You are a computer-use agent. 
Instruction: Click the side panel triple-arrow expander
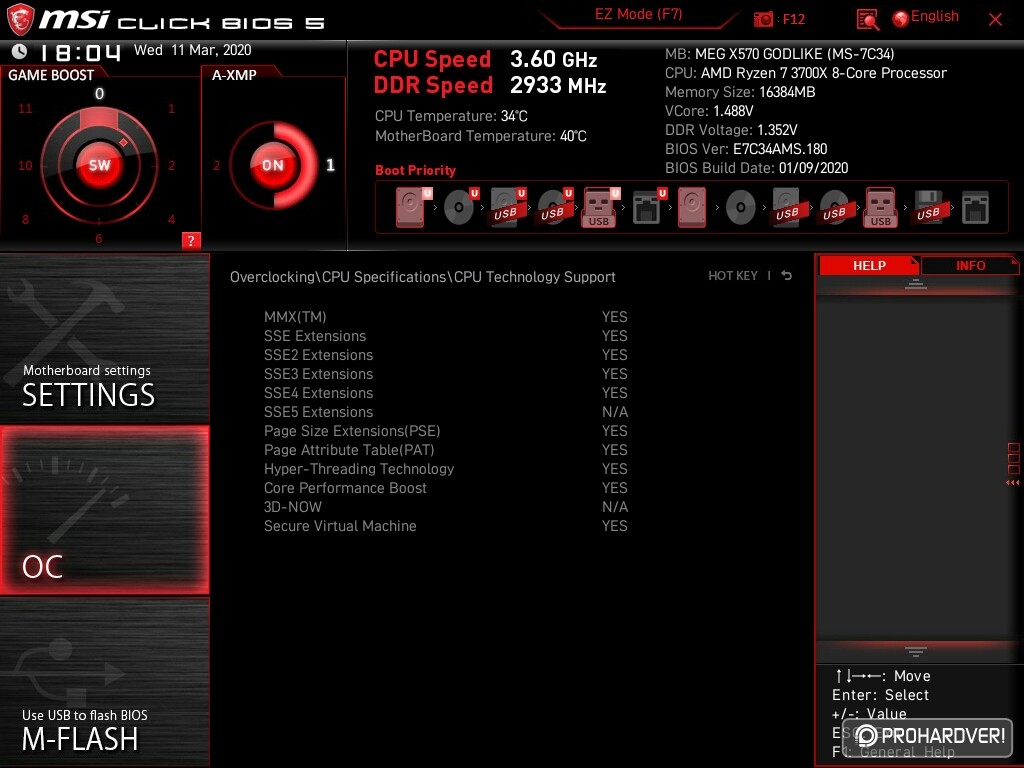(x=1012, y=483)
